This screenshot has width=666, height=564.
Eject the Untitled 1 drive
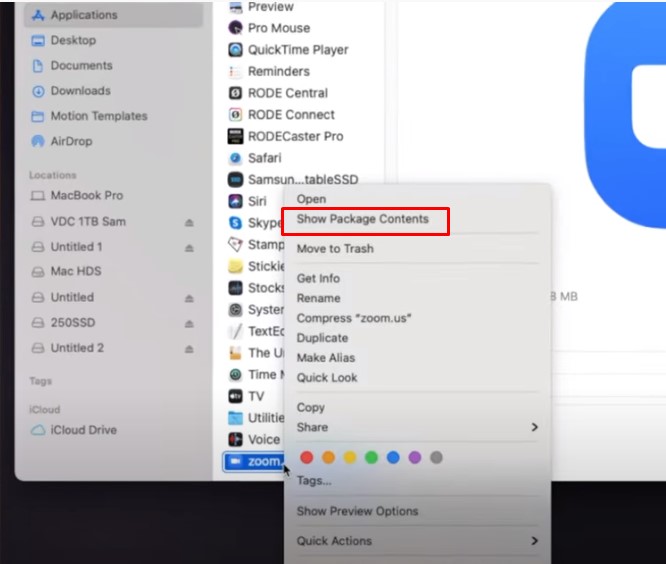(189, 248)
